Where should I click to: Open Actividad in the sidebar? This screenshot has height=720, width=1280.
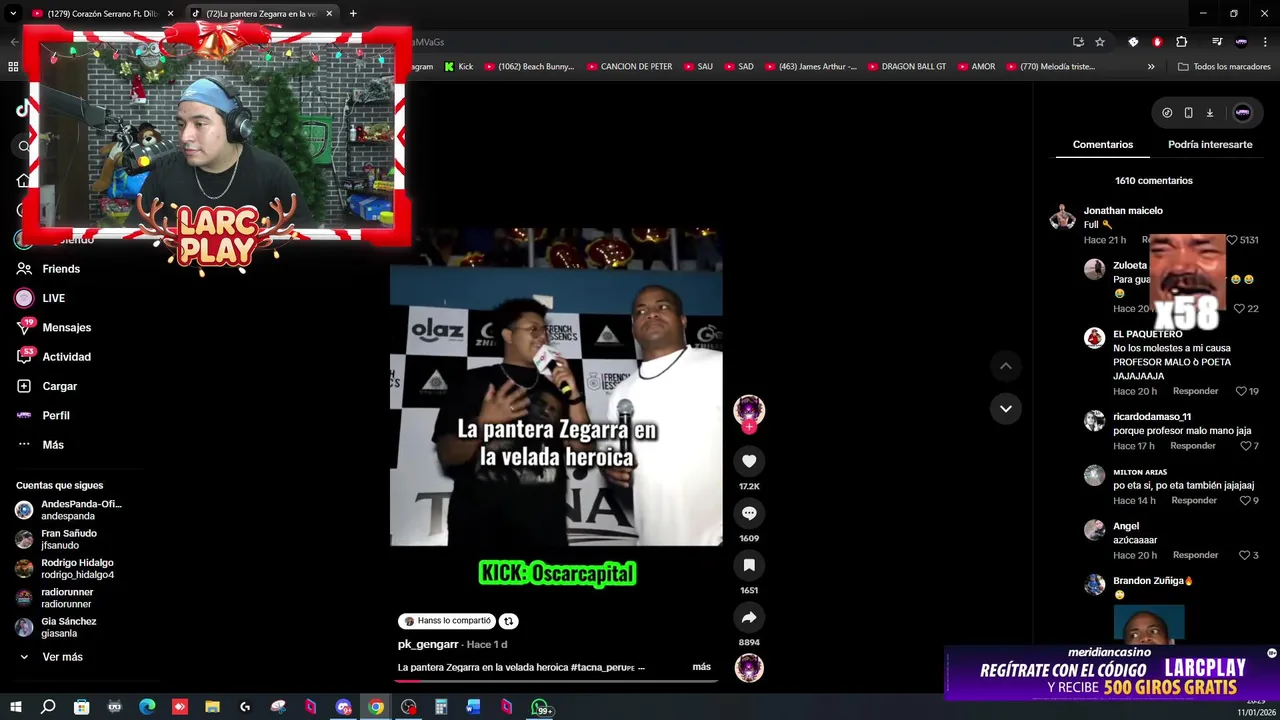[66, 357]
